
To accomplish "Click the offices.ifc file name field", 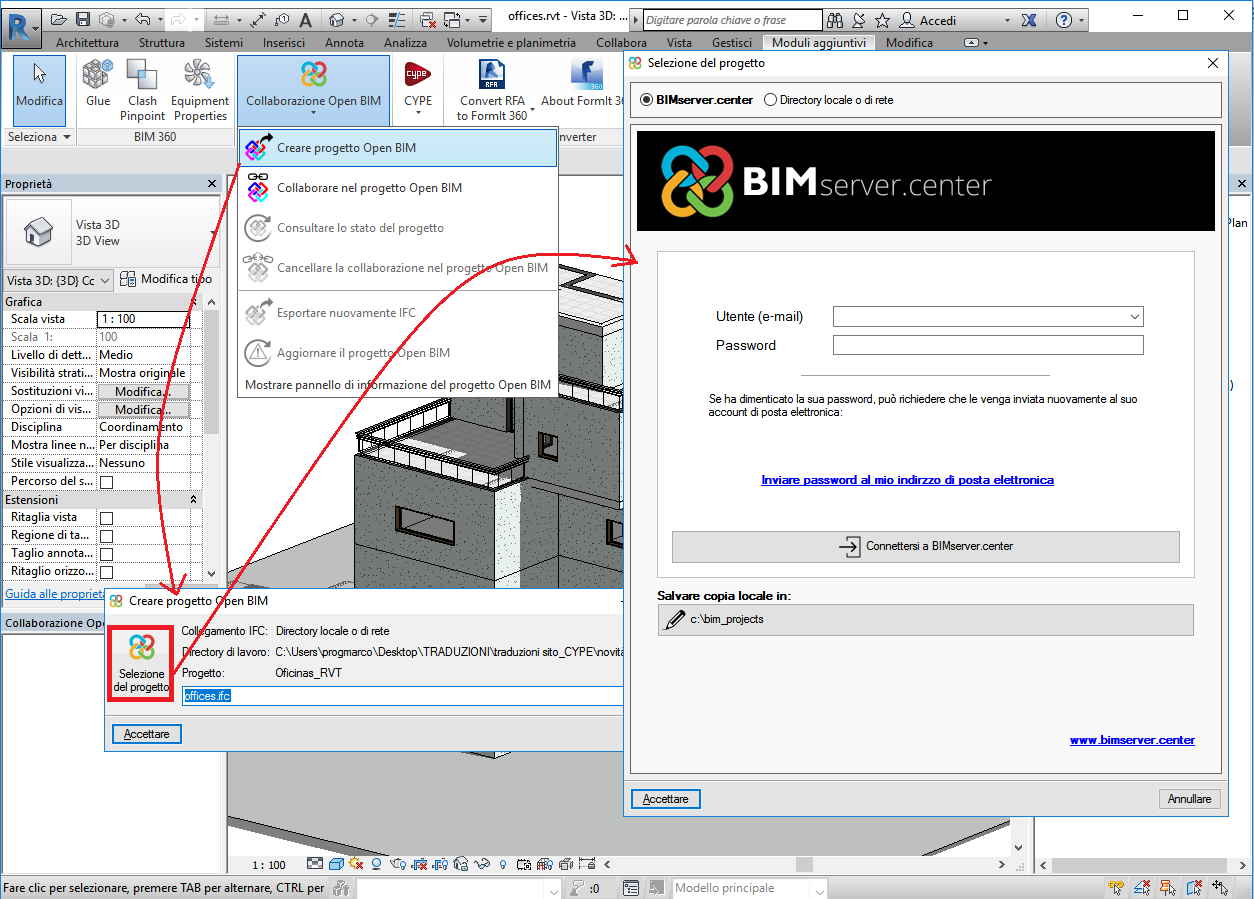I will click(x=402, y=696).
